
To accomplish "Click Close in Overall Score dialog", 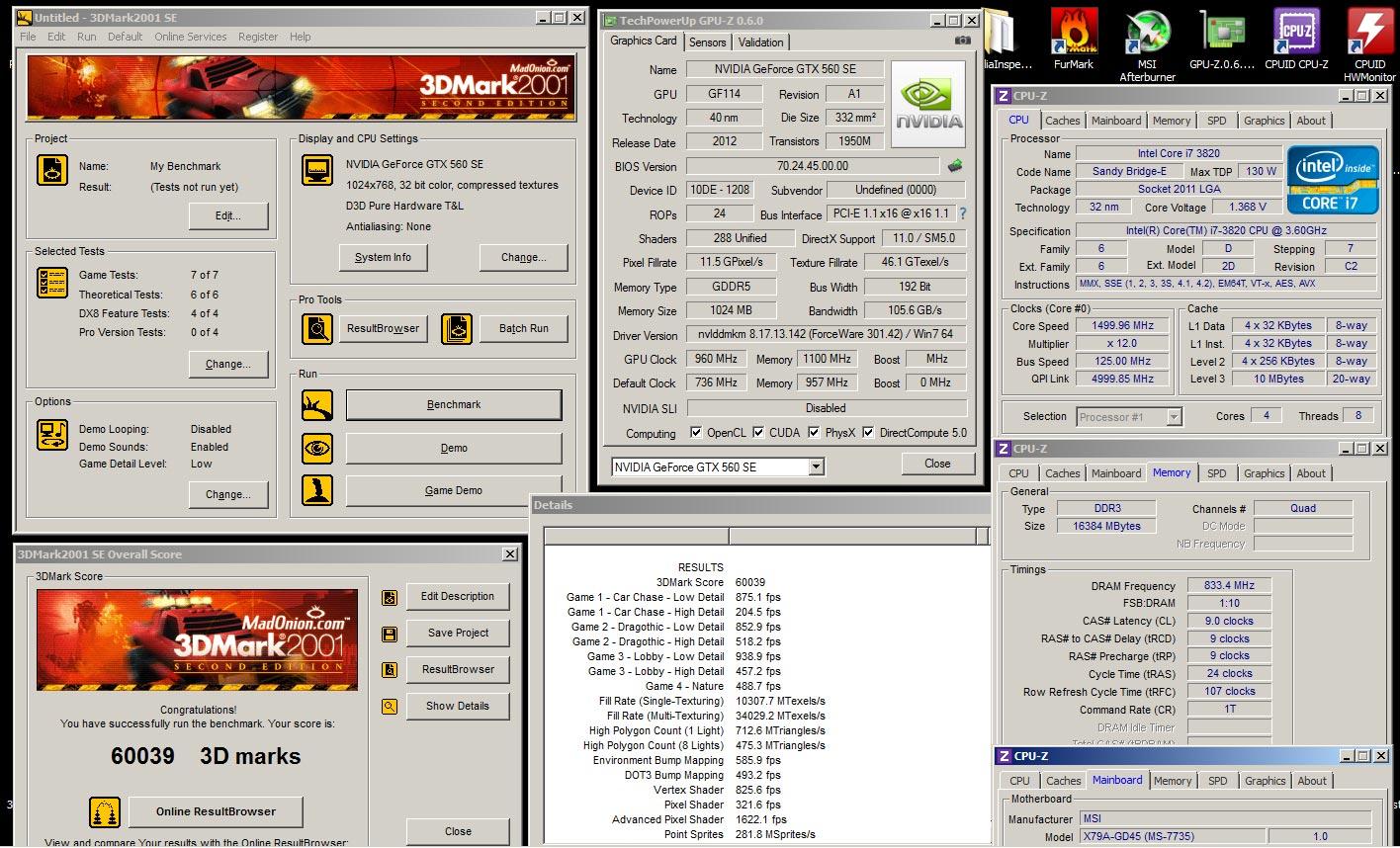I will (x=458, y=831).
